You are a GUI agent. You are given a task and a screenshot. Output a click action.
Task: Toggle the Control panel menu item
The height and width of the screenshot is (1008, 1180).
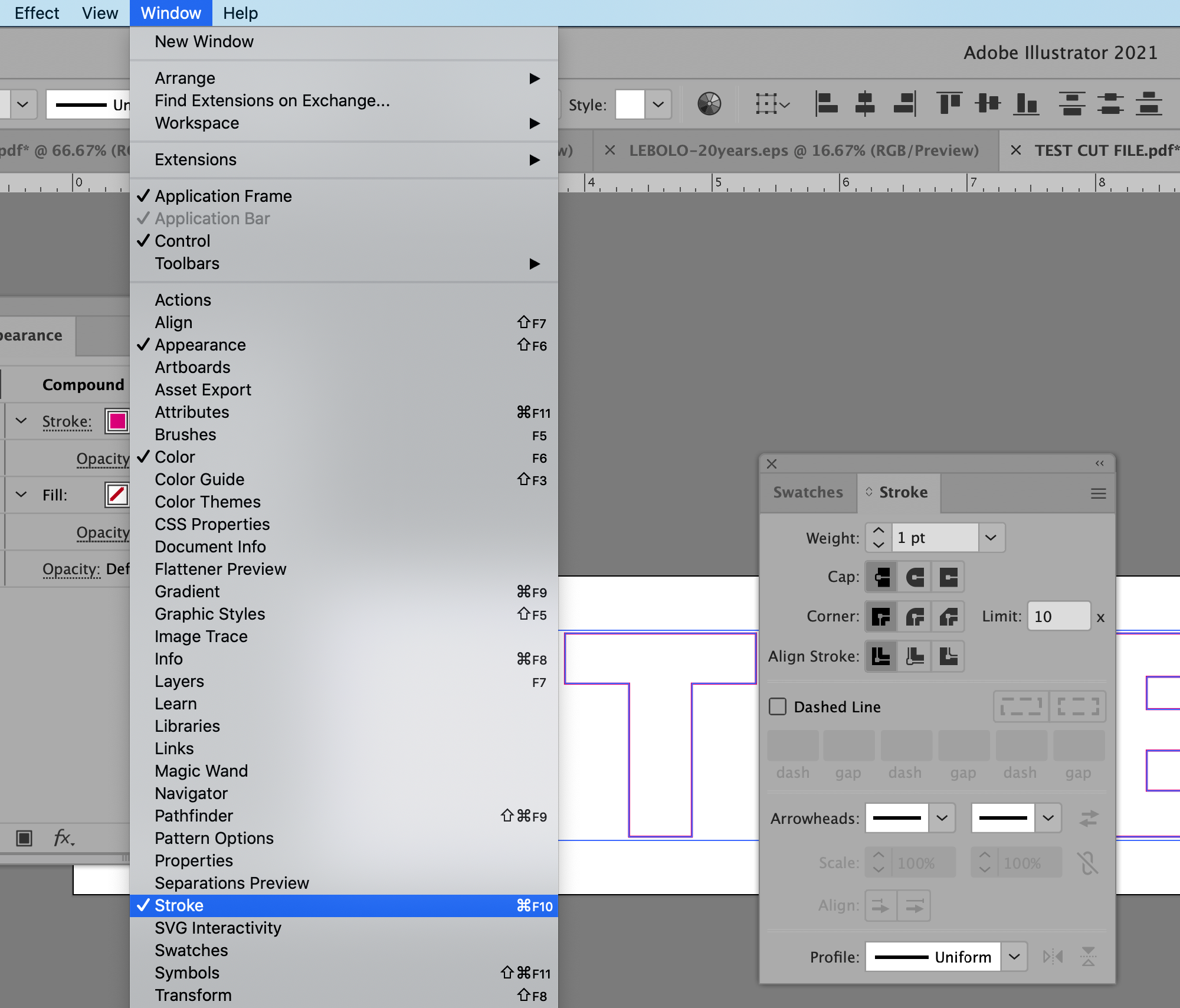(182, 241)
